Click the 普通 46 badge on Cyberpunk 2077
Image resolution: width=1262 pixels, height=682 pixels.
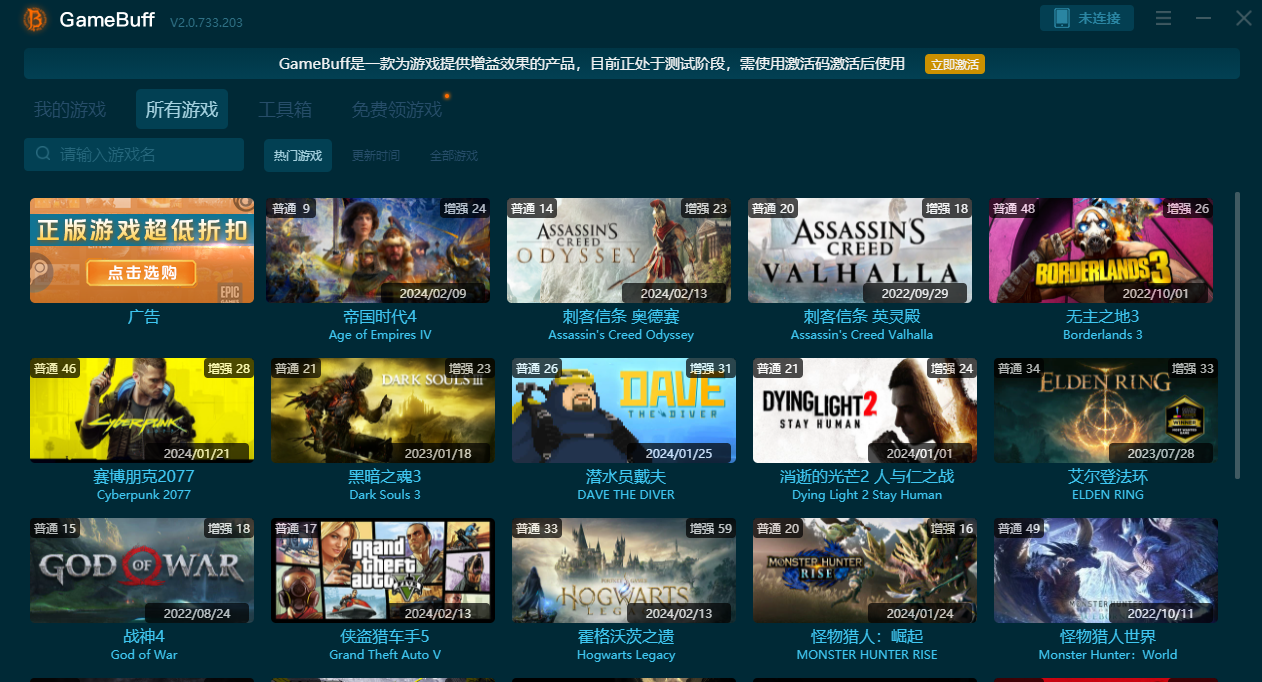(55, 368)
